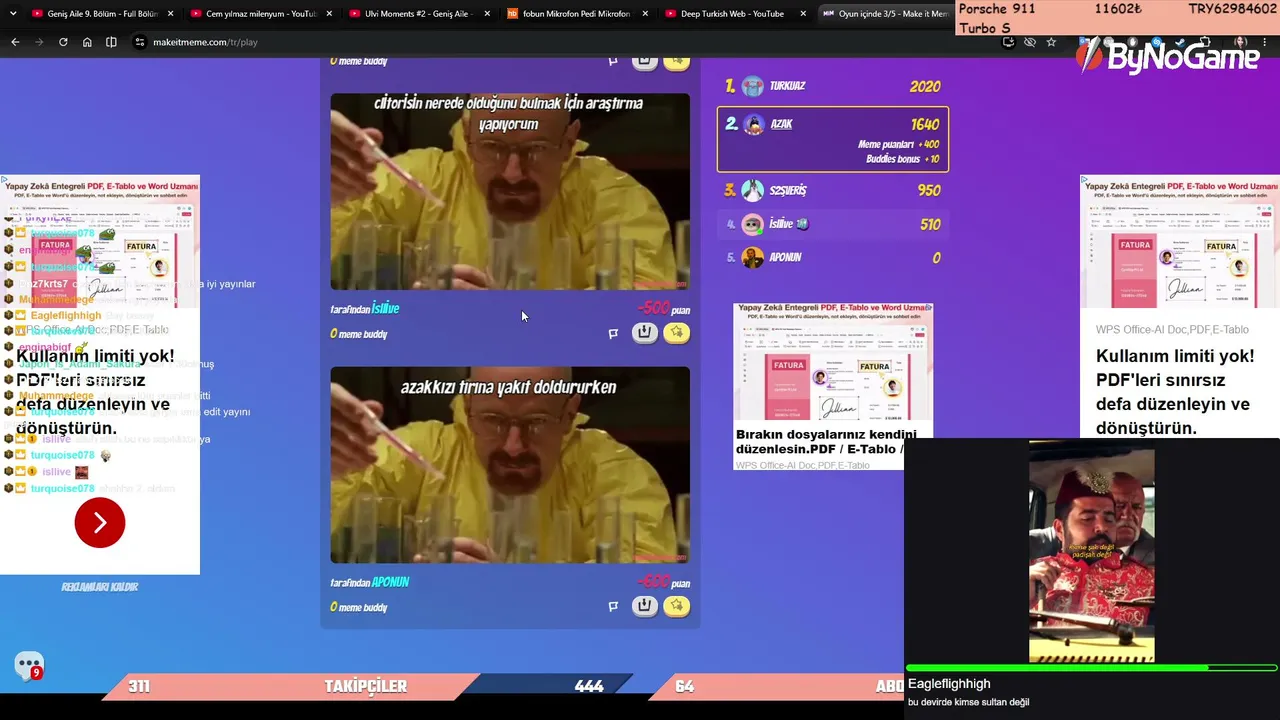The width and height of the screenshot is (1280, 720).
Task: Click AZAK's player avatar
Action: click(754, 124)
